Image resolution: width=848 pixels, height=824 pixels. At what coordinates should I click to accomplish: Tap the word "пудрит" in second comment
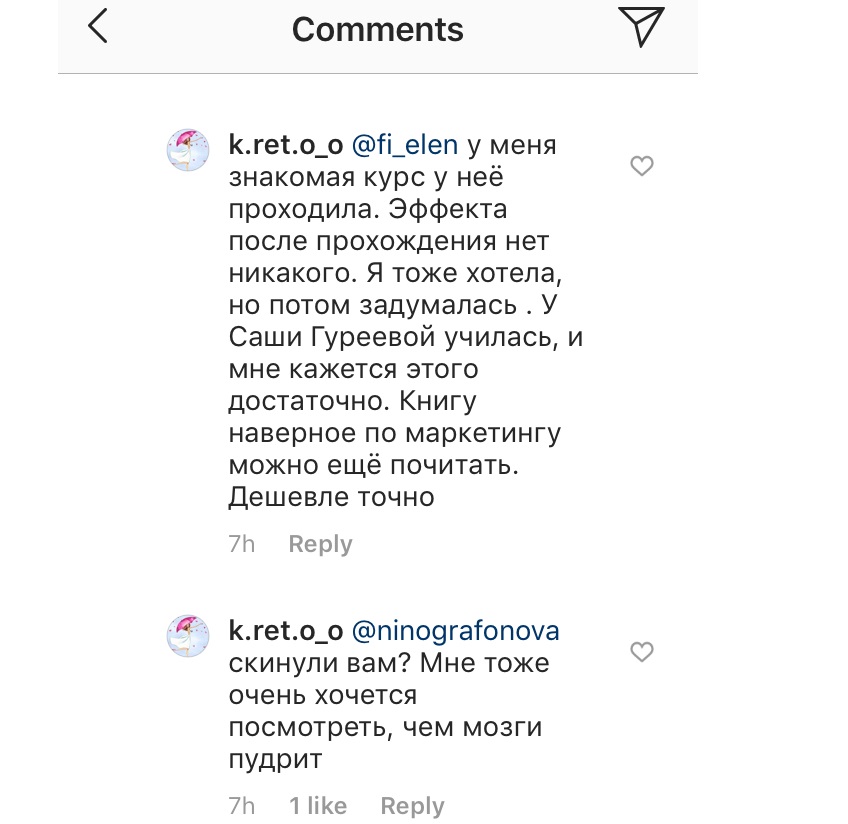tap(276, 759)
